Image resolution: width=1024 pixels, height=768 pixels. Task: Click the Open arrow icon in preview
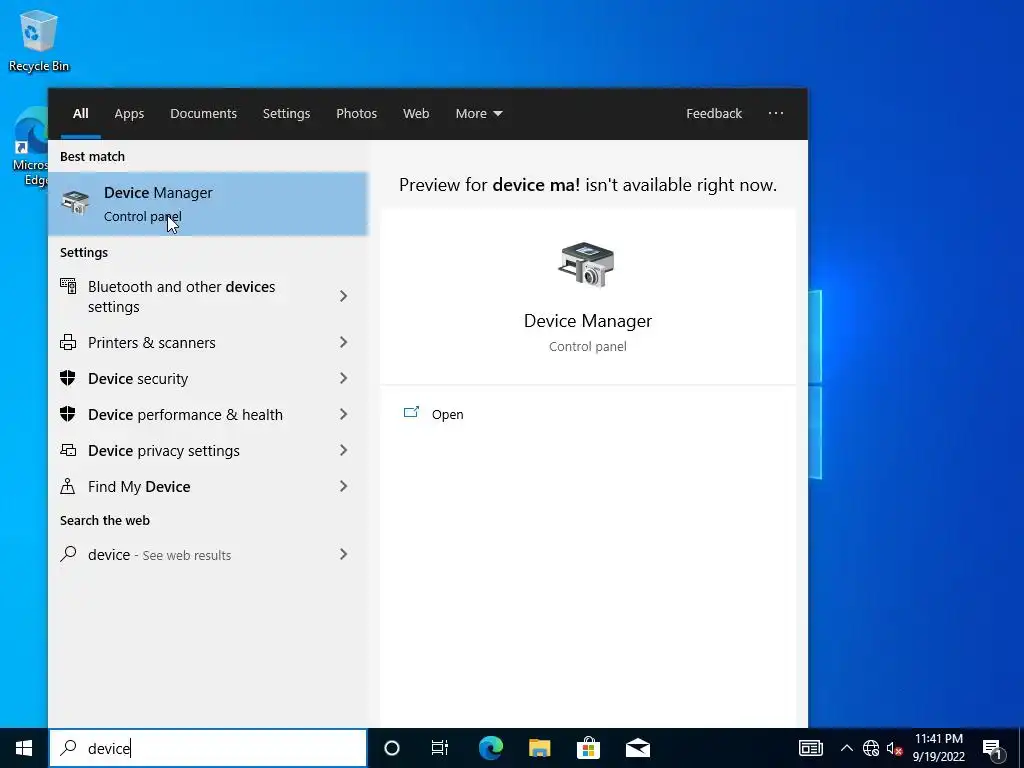pyautogui.click(x=411, y=412)
